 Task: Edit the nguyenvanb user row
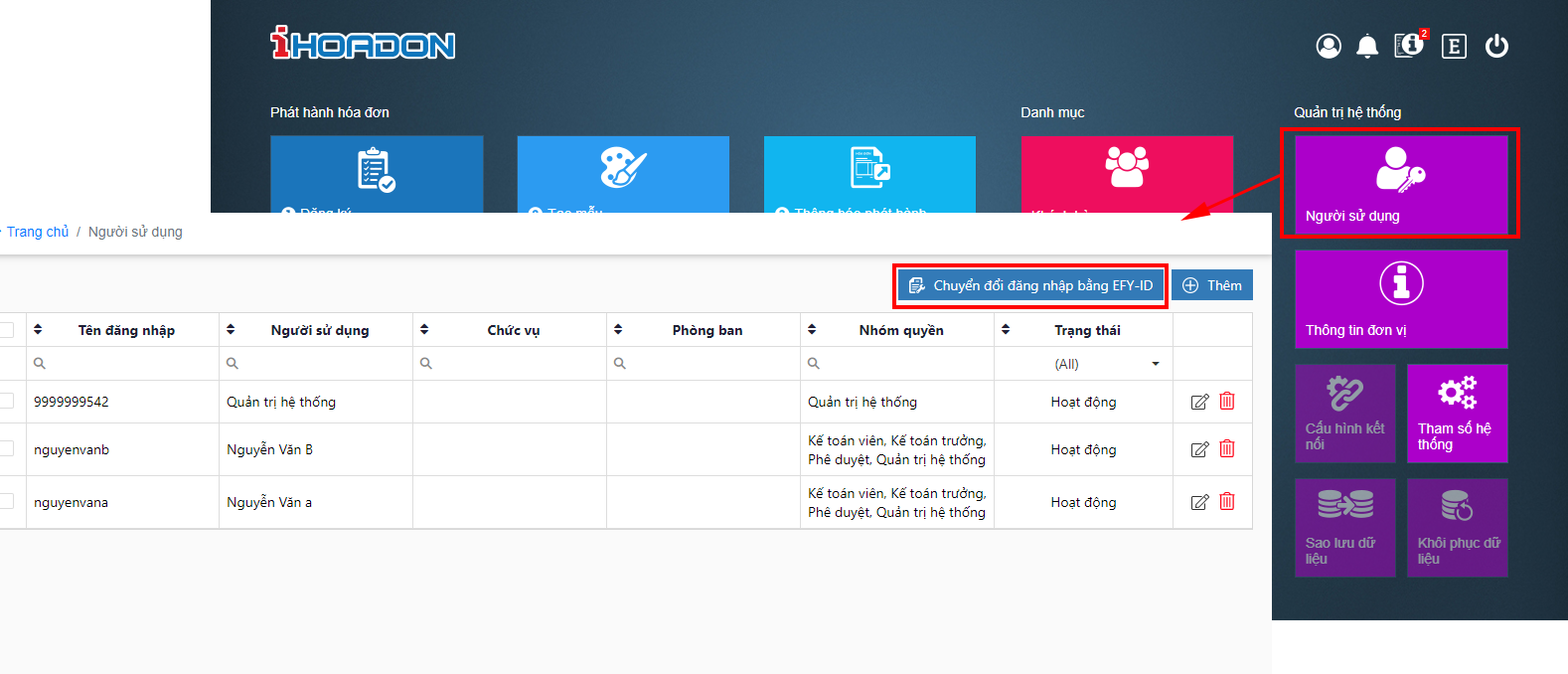[x=1199, y=449]
